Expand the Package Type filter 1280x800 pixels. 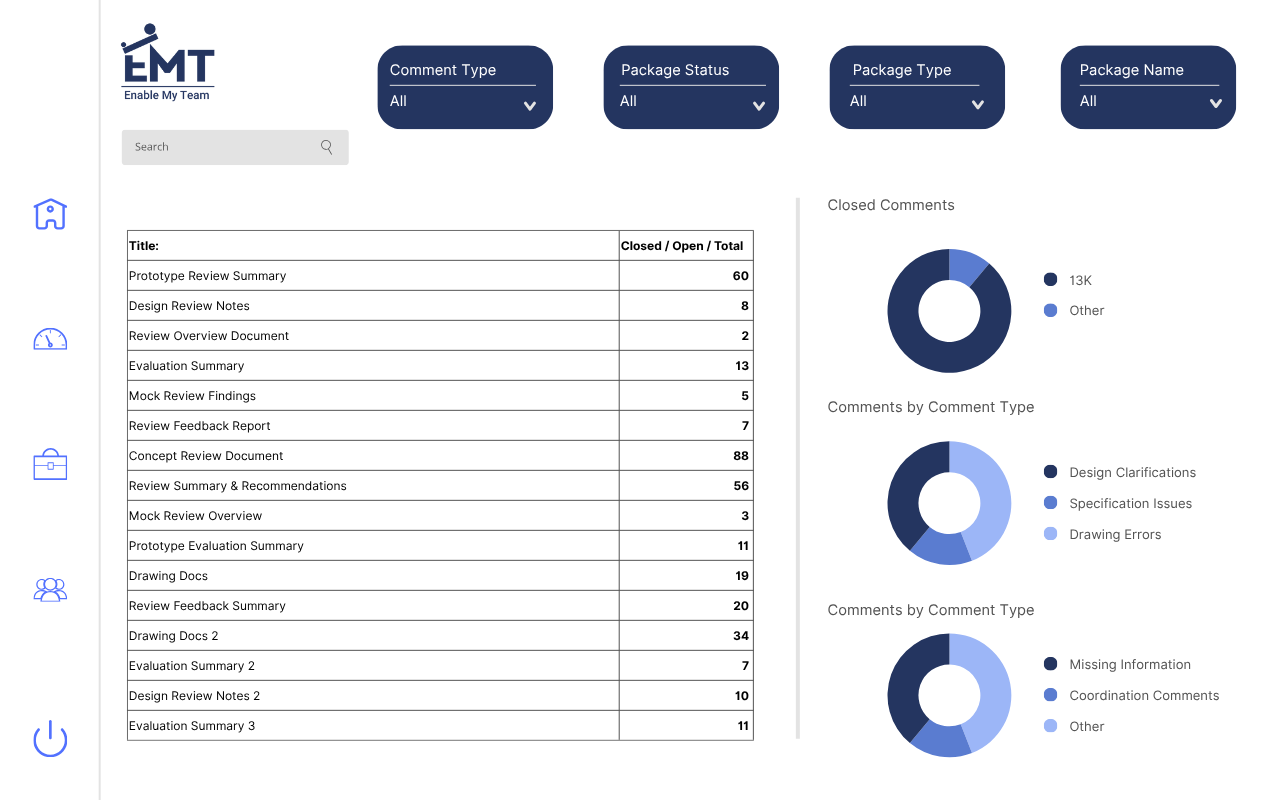click(x=917, y=88)
